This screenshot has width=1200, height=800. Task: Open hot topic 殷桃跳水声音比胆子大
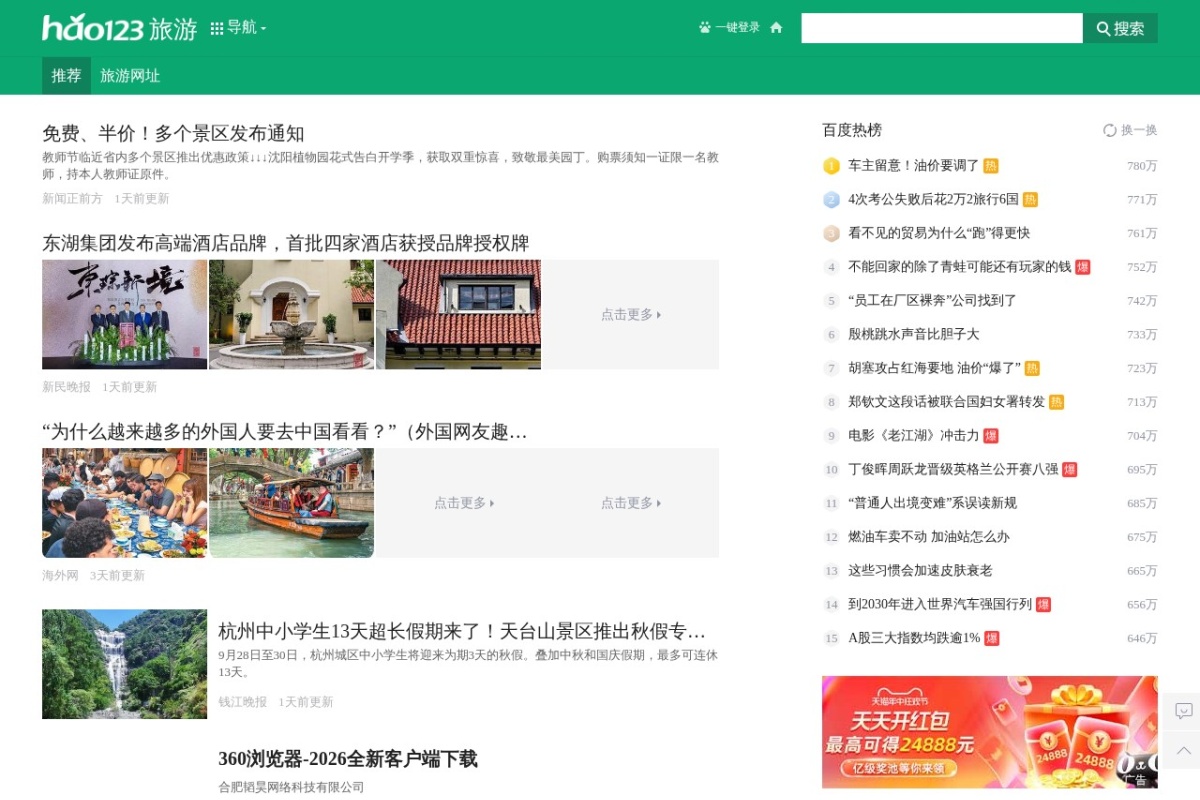[914, 334]
